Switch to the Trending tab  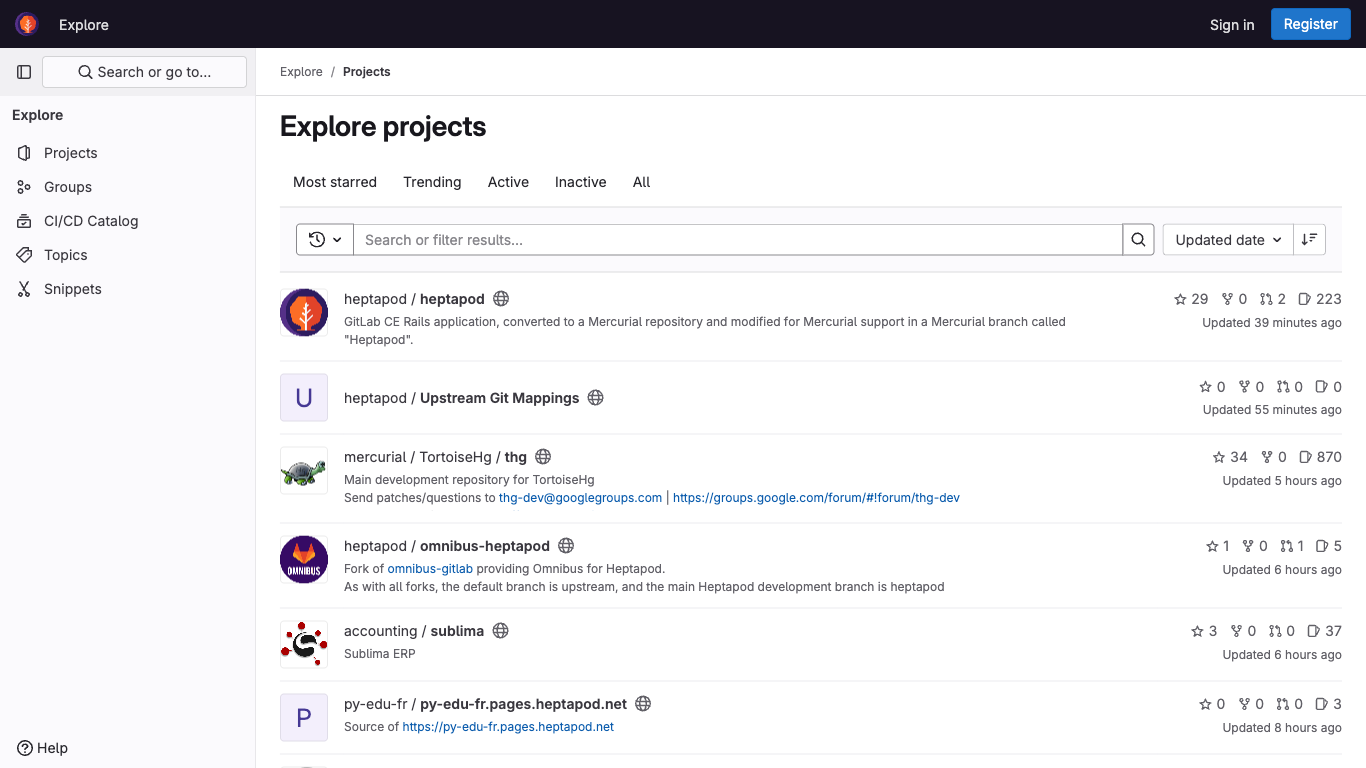click(x=432, y=182)
